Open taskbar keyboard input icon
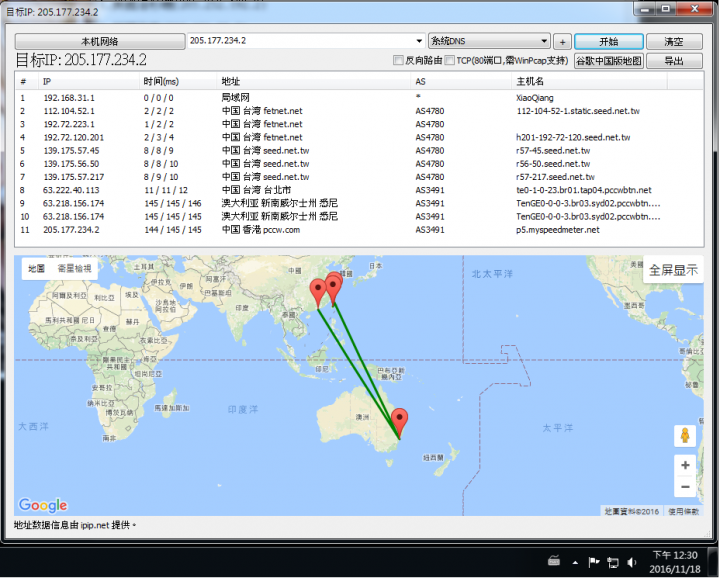The height and width of the screenshot is (578, 720). click(554, 561)
